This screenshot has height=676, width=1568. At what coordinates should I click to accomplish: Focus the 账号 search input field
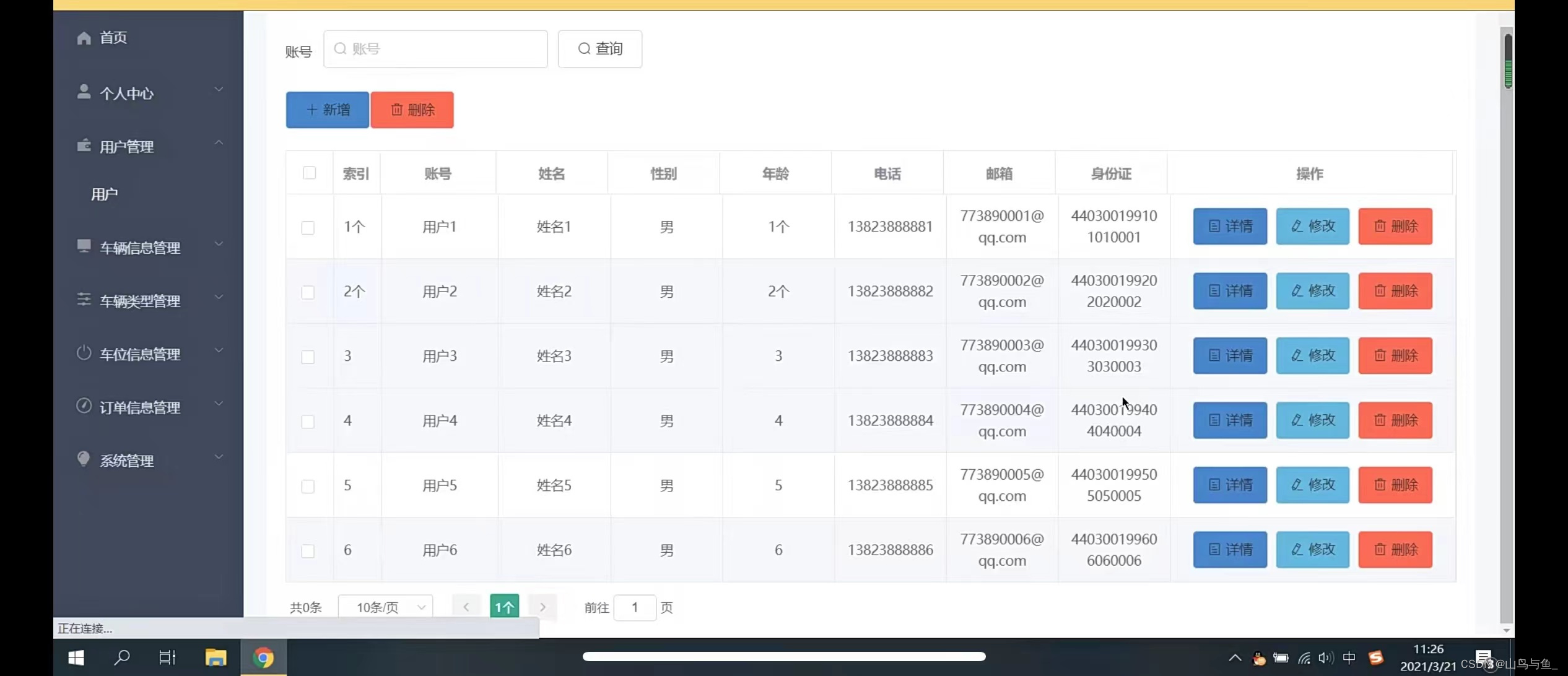(435, 49)
